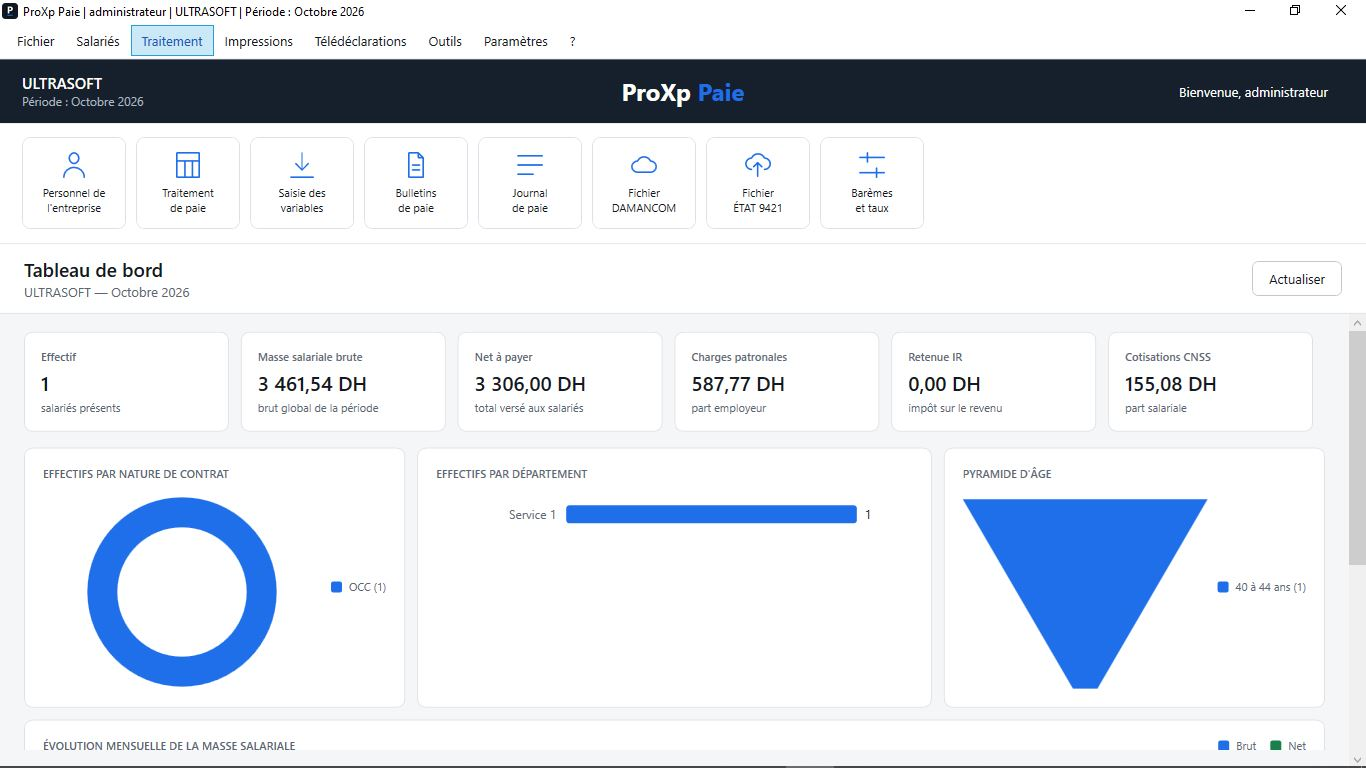Click the ProXp Paie app icon in title bar
1366x768 pixels.
[11, 11]
